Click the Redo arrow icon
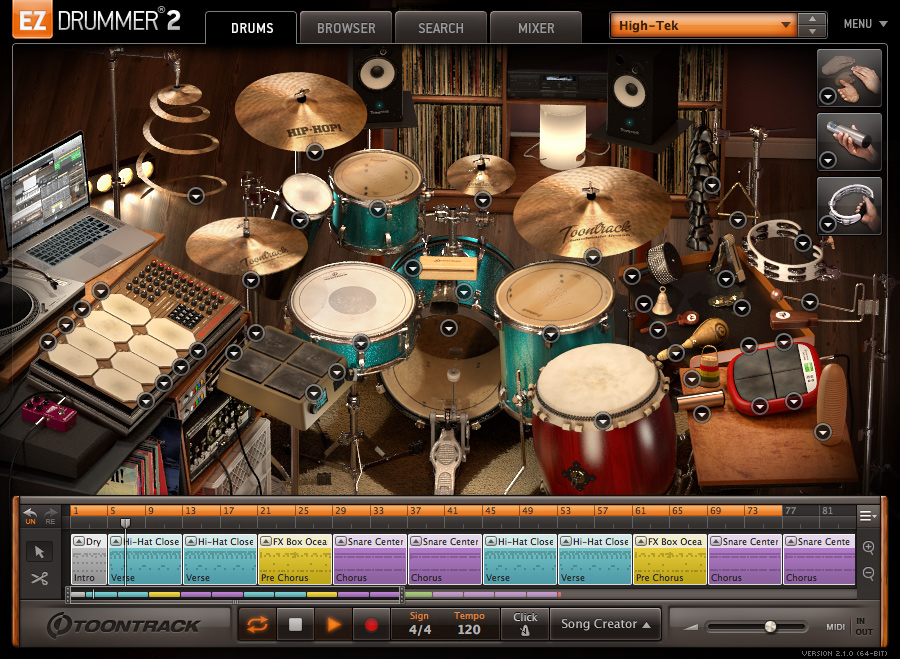The height and width of the screenshot is (659, 900). [x=51, y=515]
